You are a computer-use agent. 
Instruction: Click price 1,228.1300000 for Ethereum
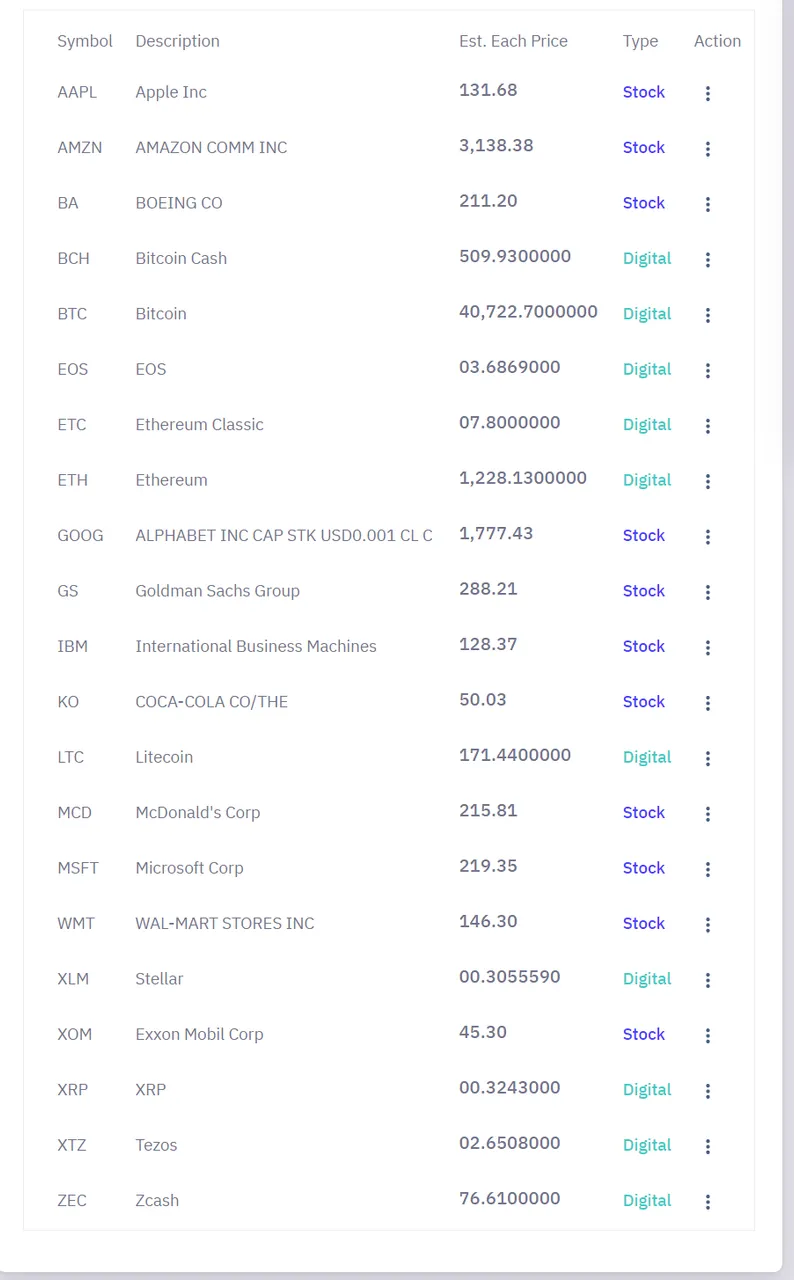[523, 478]
